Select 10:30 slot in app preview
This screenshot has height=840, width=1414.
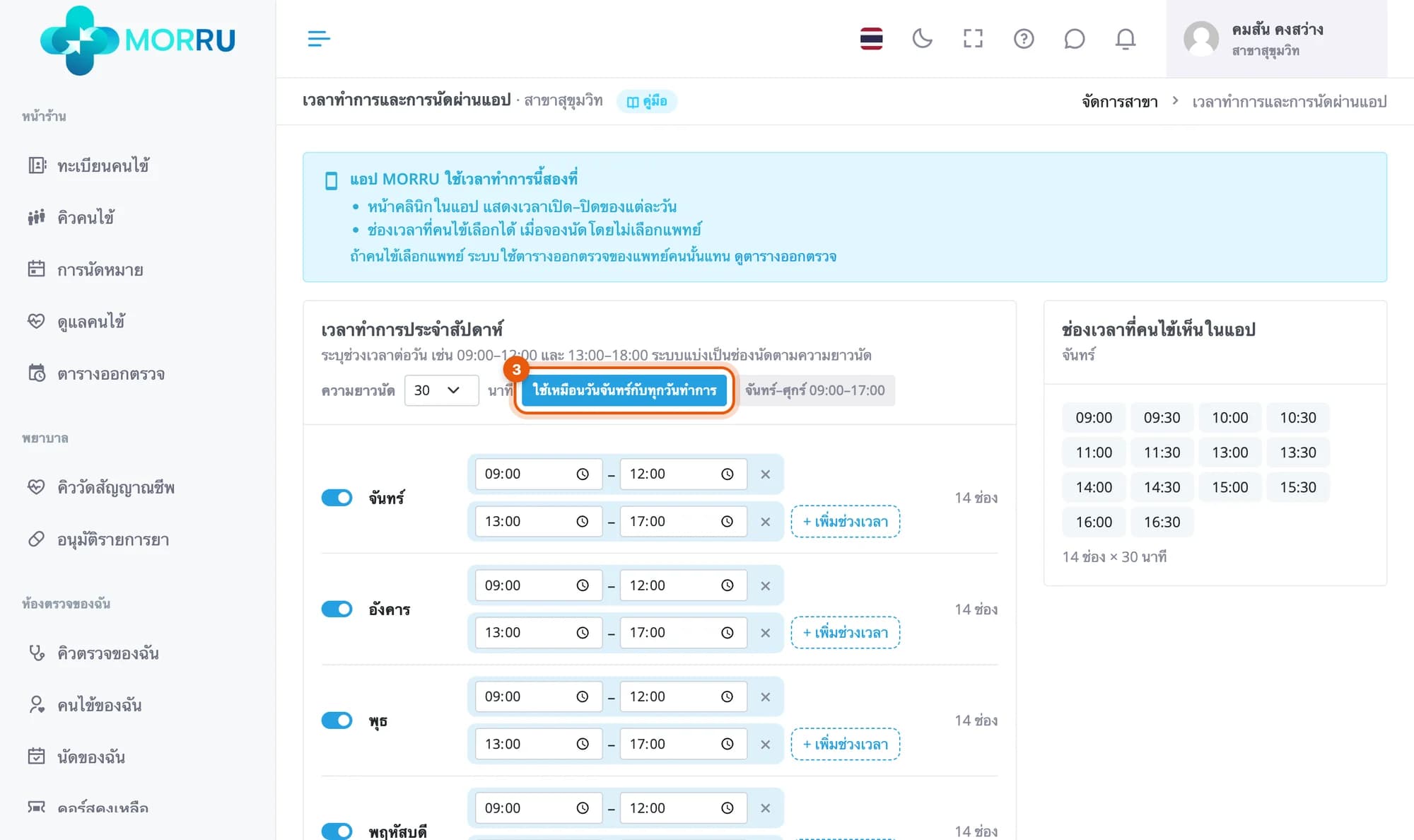point(1298,417)
